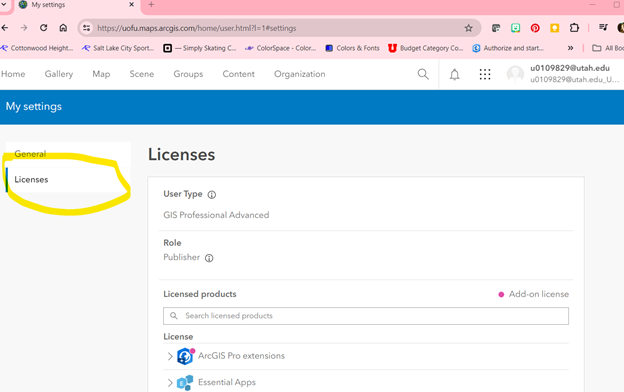The image size is (624, 392).
Task: Open the Cottonwood Heights bookmark
Action: pyautogui.click(x=37, y=48)
